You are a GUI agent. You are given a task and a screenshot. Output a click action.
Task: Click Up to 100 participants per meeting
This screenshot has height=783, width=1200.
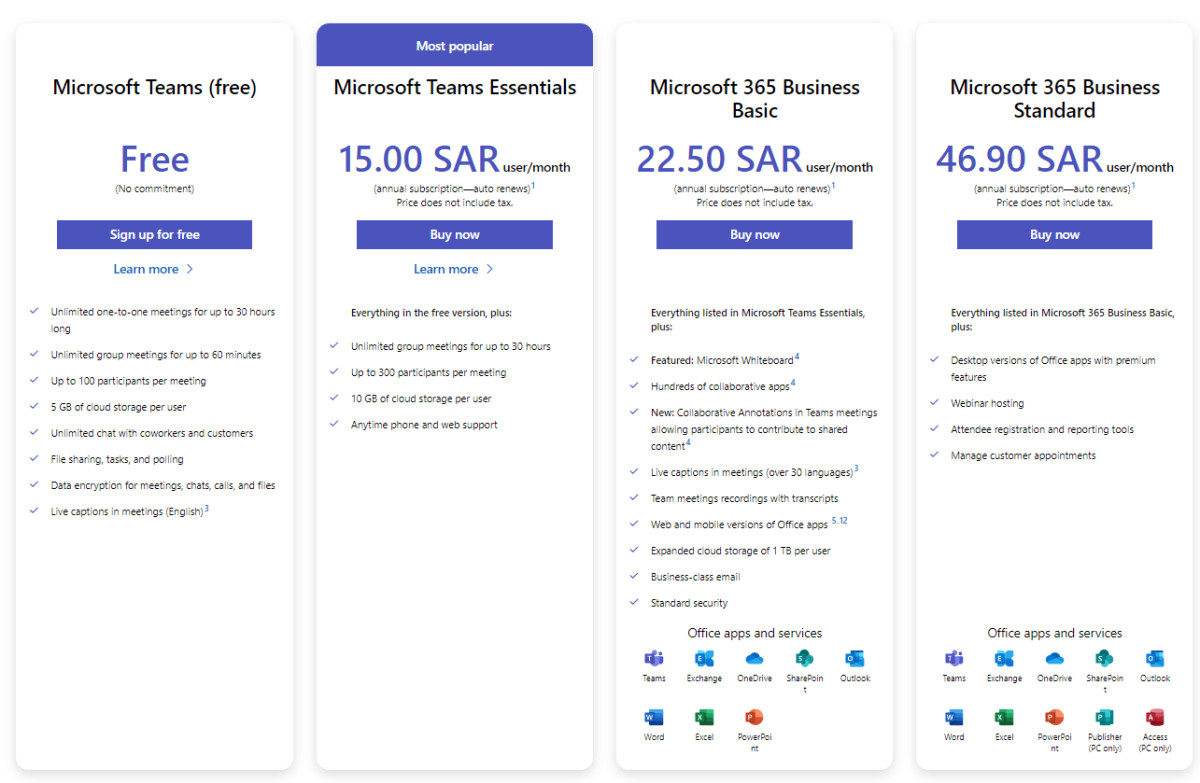[x=128, y=382]
